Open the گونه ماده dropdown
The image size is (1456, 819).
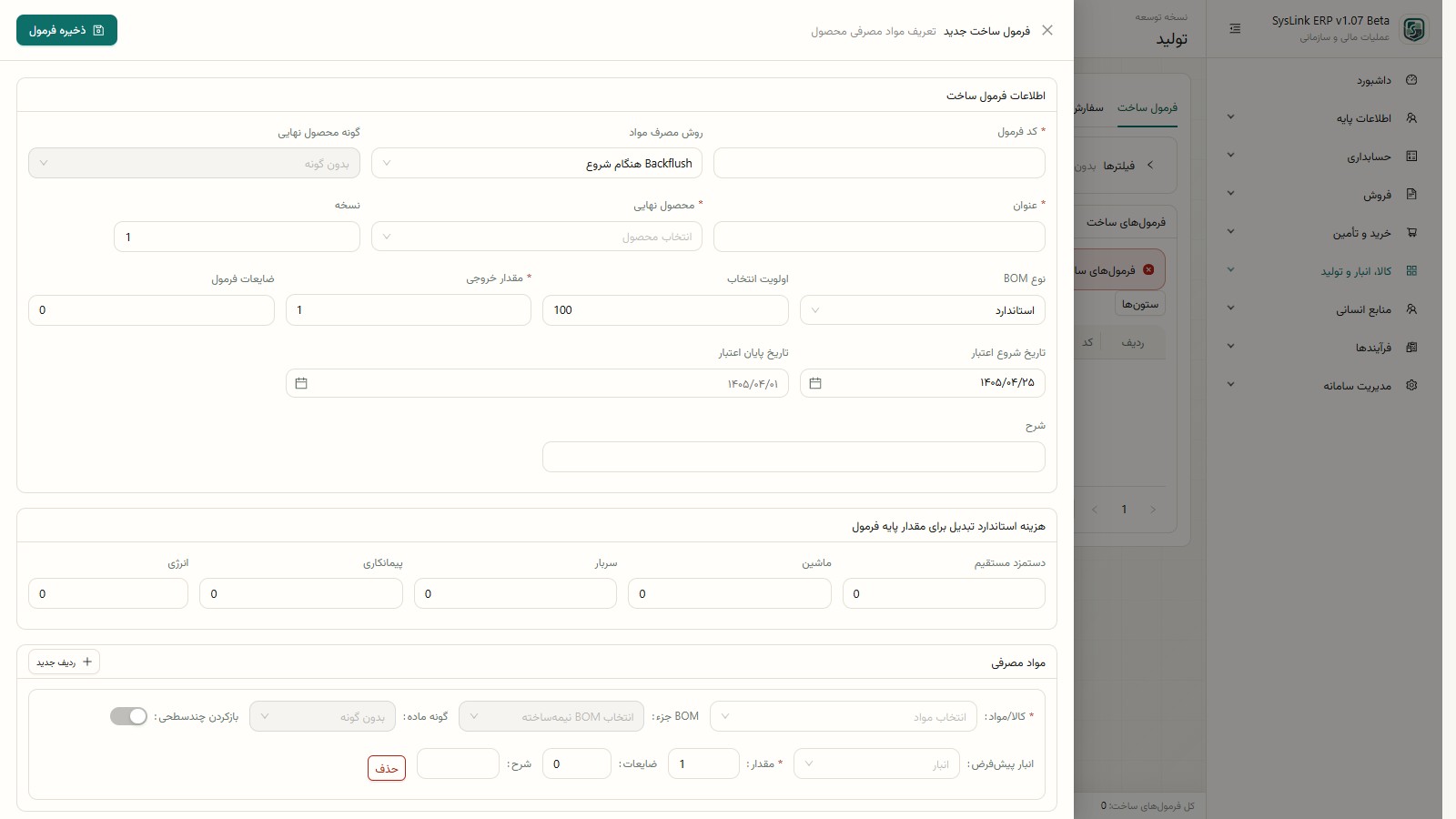(x=322, y=716)
